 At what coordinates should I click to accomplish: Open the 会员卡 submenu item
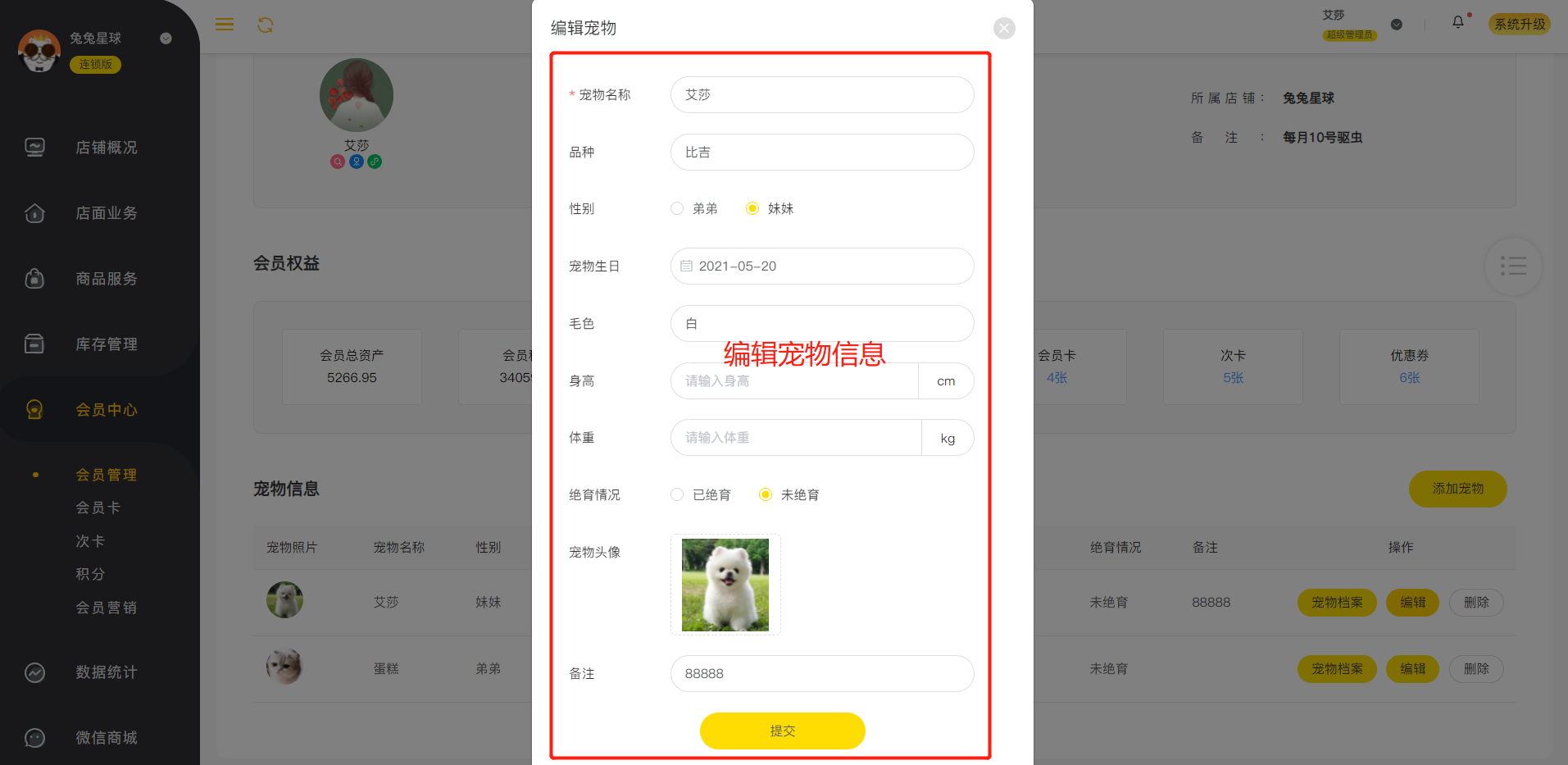(x=98, y=508)
